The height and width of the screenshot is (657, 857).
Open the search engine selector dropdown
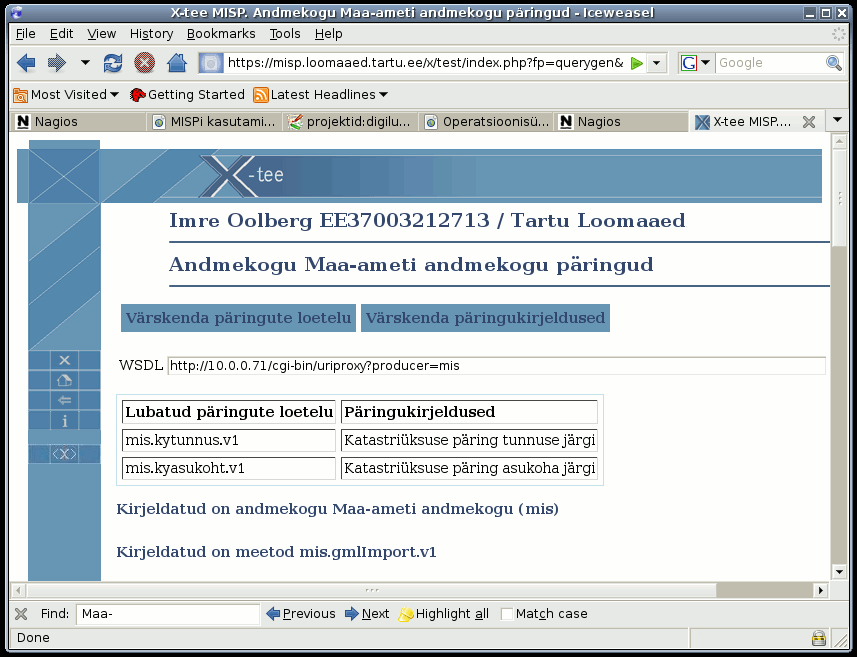(695, 63)
